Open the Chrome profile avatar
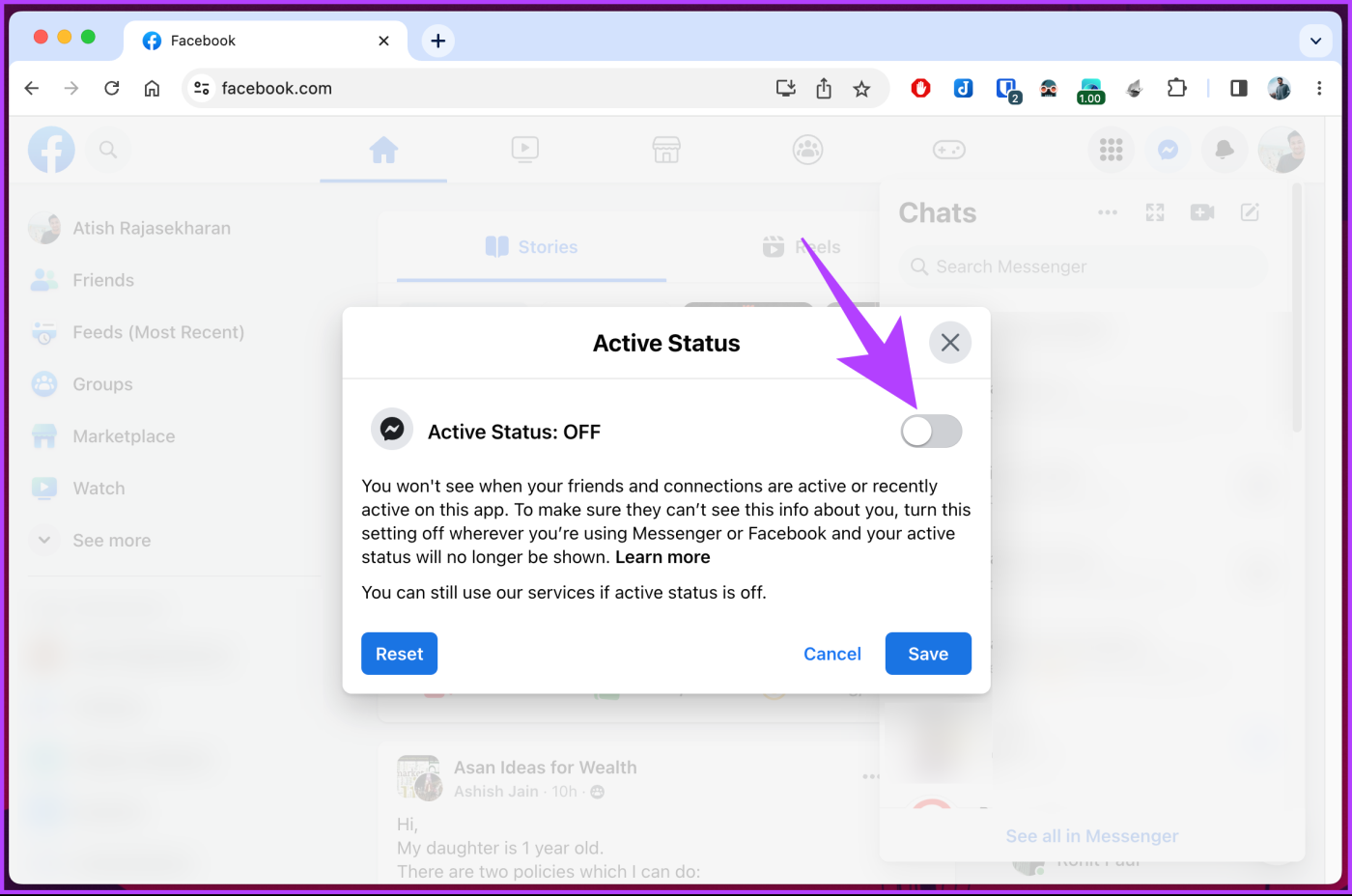Screen dimensions: 1352x896 tap(1279, 88)
